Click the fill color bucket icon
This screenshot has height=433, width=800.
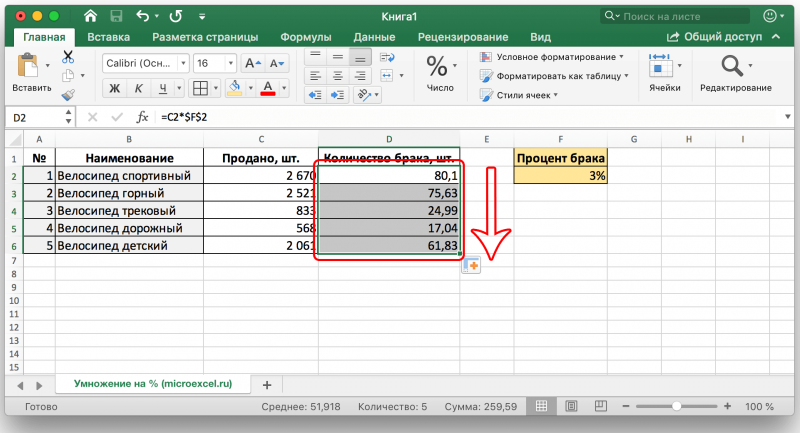point(235,88)
